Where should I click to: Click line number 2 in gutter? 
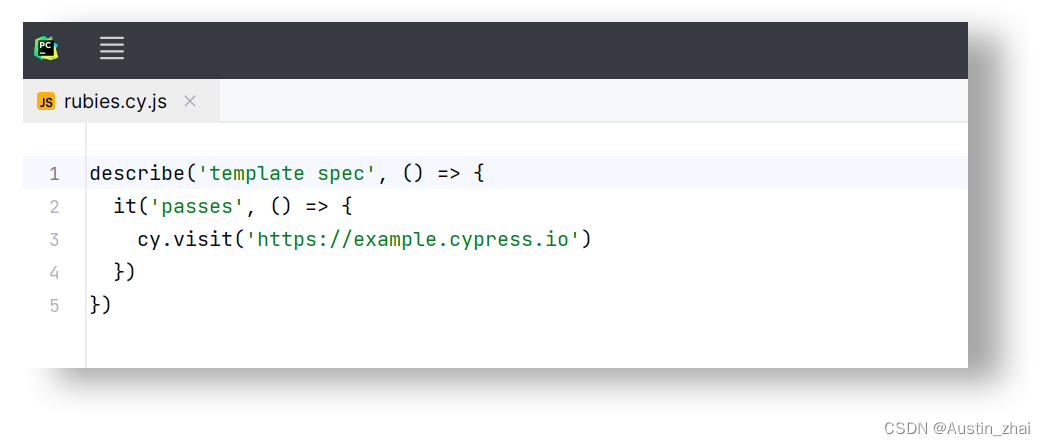pos(54,207)
